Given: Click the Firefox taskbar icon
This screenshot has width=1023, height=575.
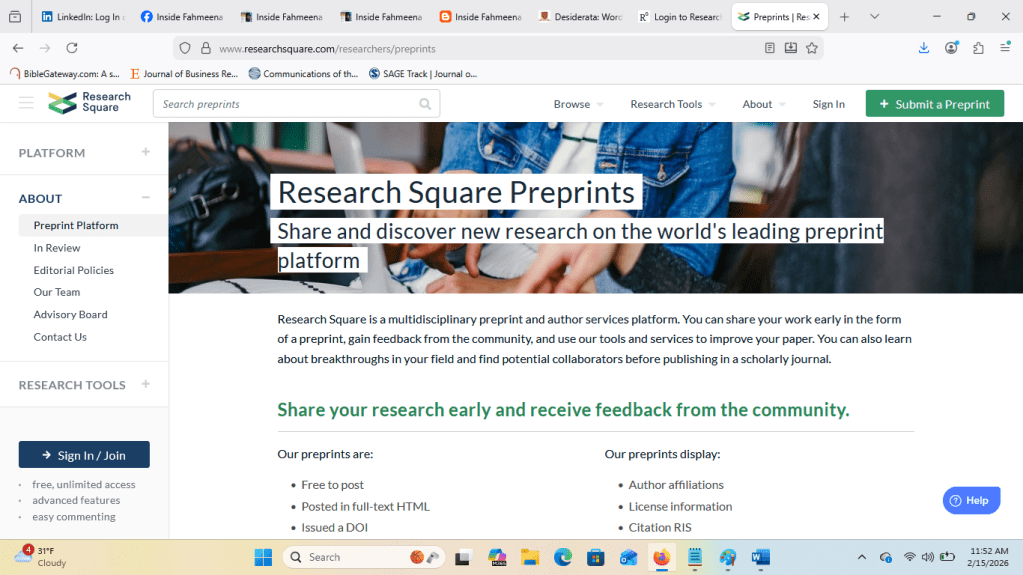Looking at the screenshot, I should (662, 557).
